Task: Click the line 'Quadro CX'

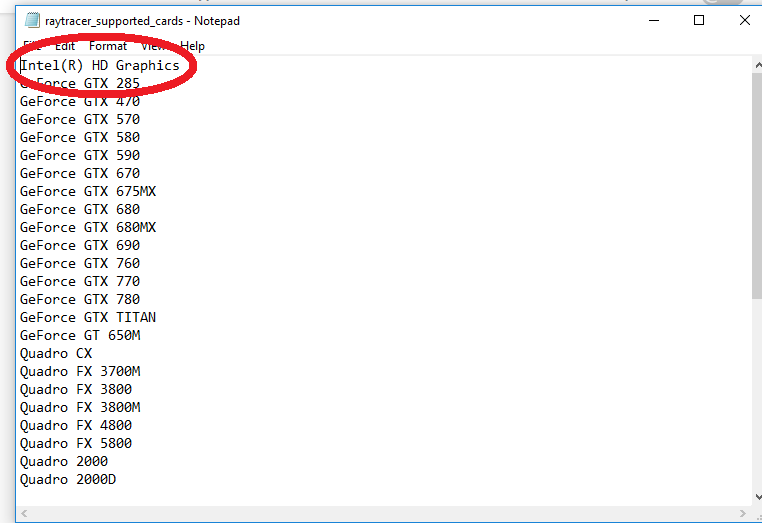Action: (x=56, y=353)
